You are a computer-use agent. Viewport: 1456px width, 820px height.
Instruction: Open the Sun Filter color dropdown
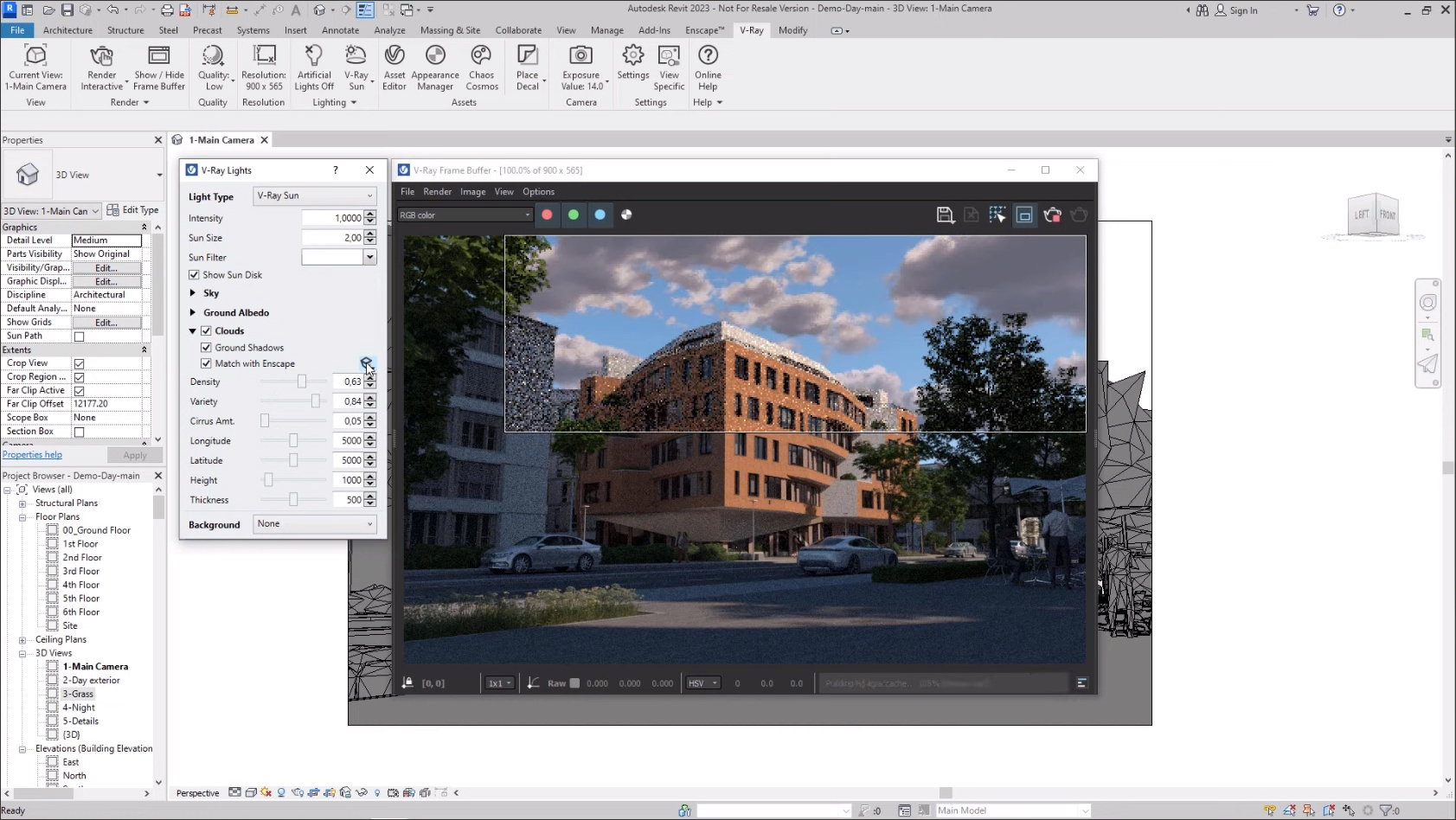point(369,257)
